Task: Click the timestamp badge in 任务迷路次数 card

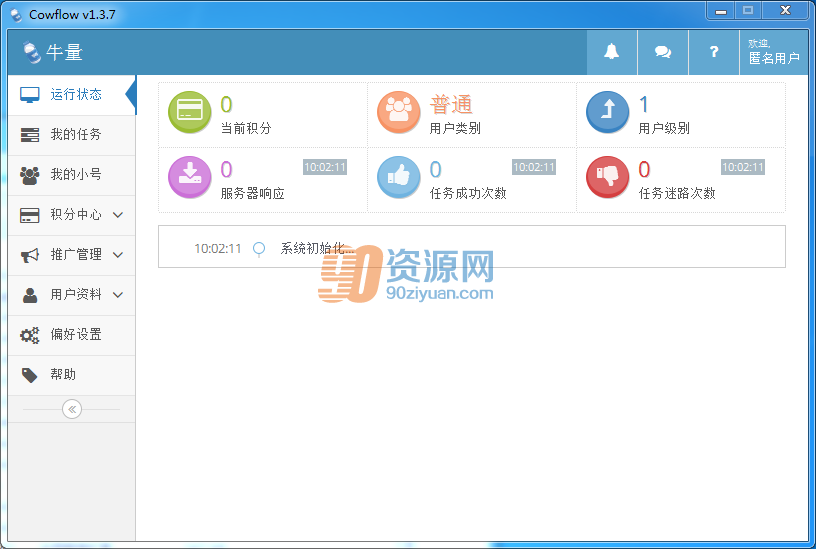Action: (743, 167)
